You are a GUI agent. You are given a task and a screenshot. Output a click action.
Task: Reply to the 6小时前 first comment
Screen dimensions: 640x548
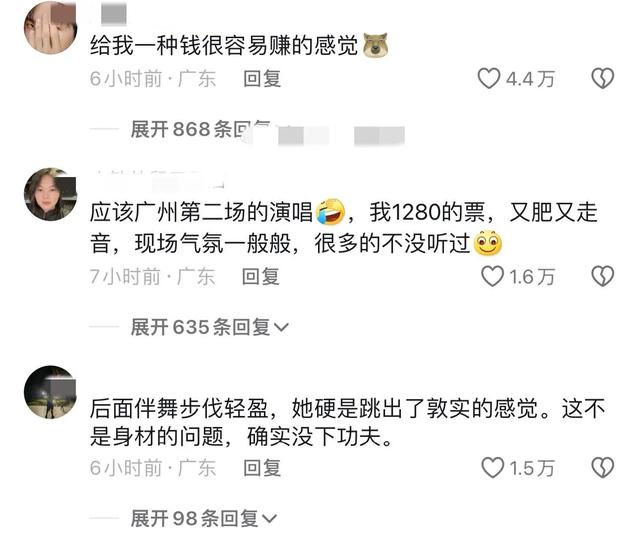[x=262, y=79]
